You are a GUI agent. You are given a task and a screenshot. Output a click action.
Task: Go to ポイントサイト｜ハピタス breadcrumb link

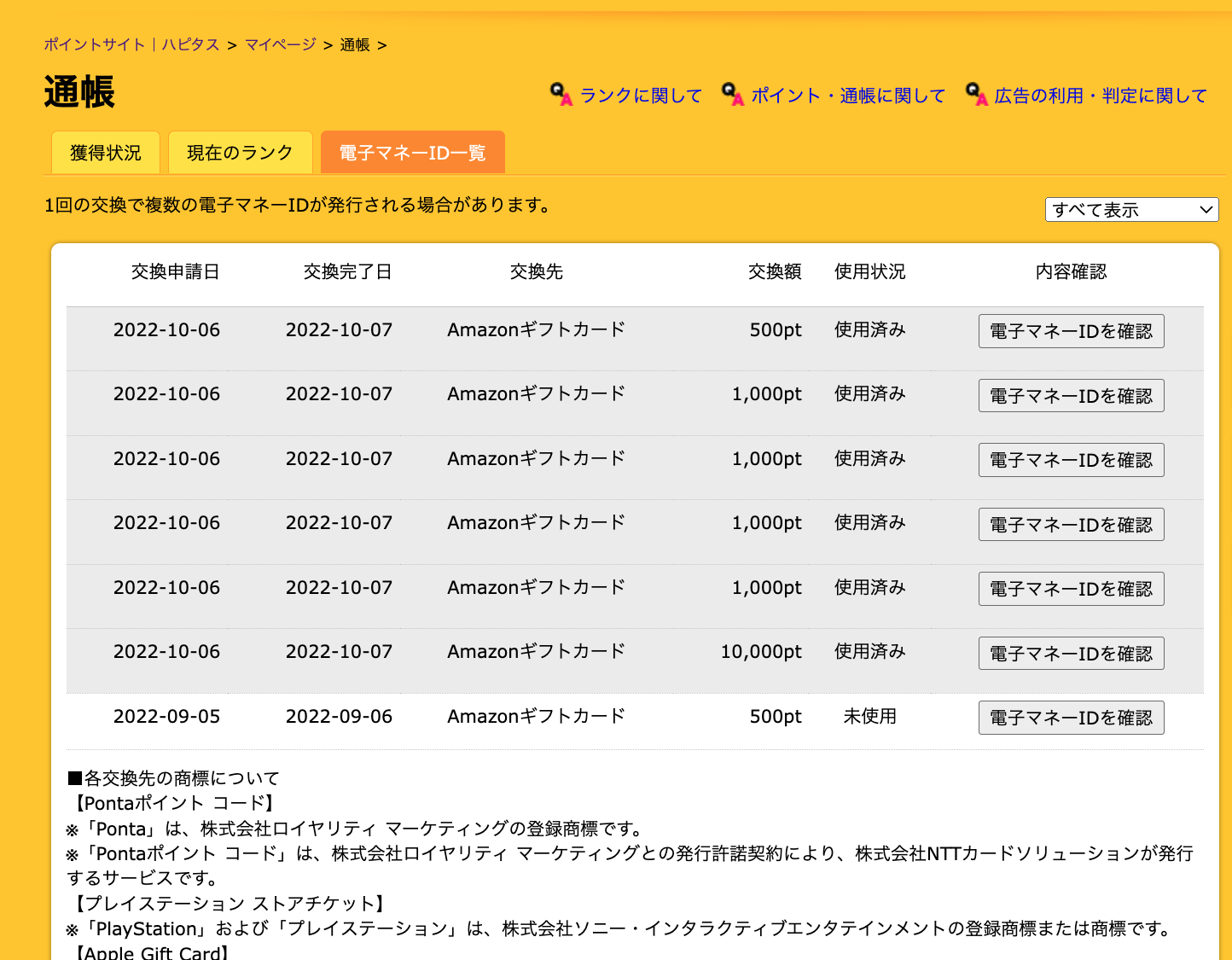[131, 44]
